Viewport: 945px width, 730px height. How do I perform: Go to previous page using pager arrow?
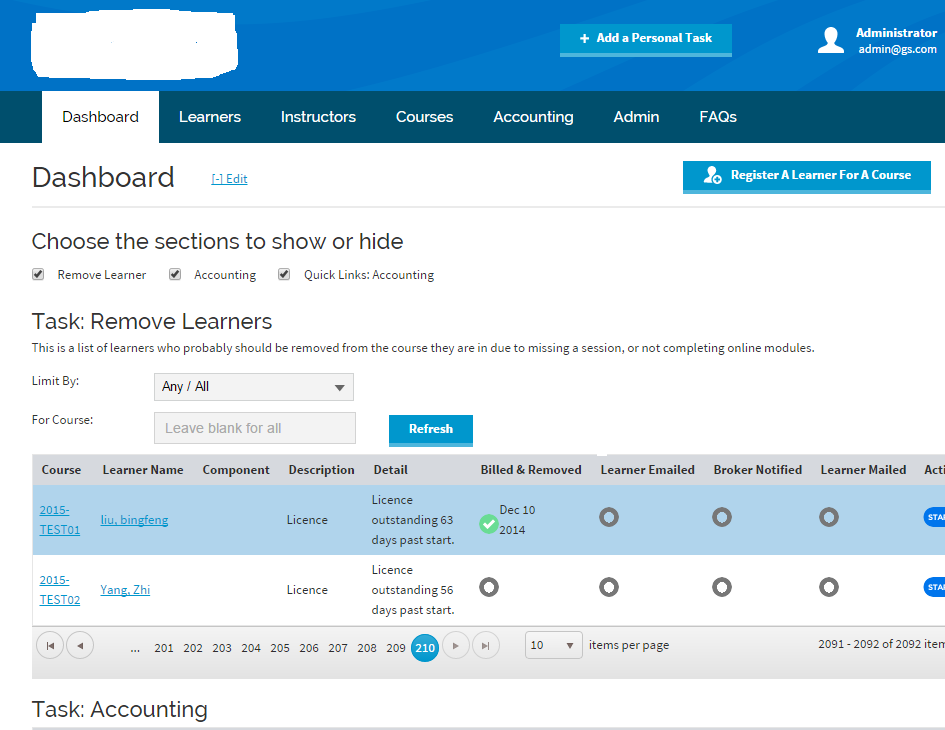coord(80,646)
